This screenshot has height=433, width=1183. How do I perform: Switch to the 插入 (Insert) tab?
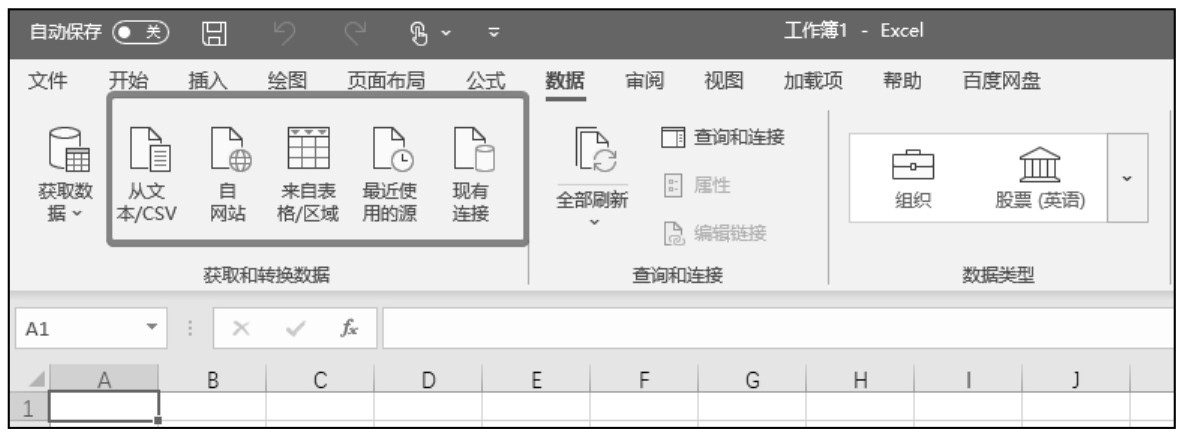[x=207, y=81]
